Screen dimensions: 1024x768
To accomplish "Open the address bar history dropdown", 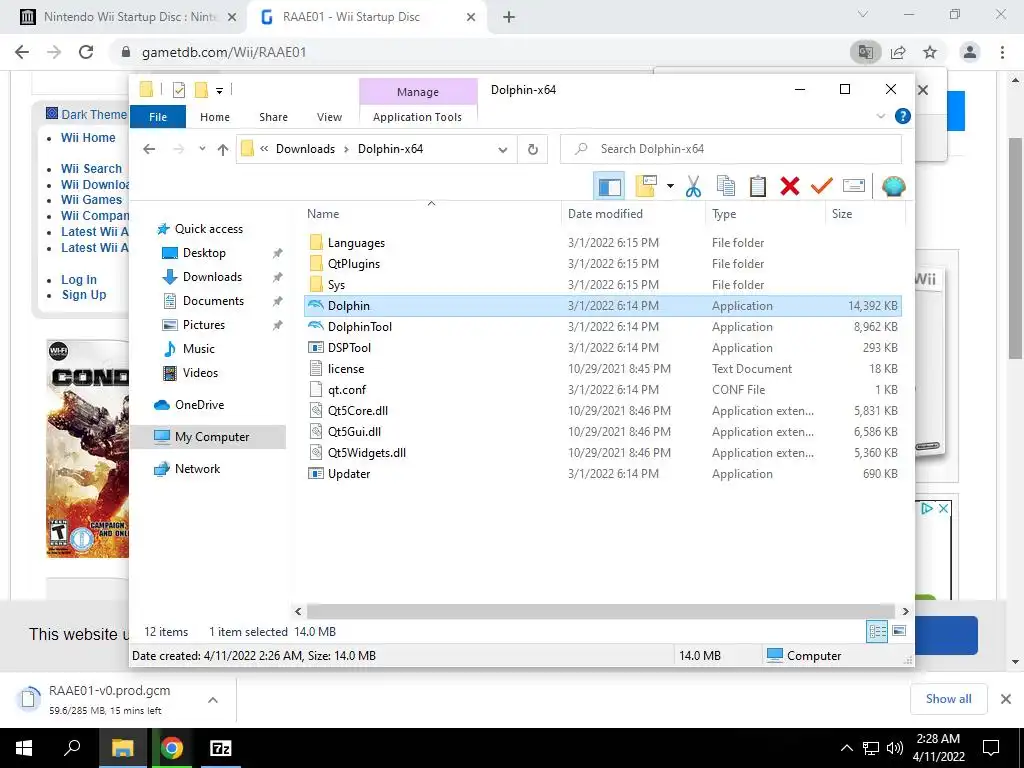I will (503, 150).
